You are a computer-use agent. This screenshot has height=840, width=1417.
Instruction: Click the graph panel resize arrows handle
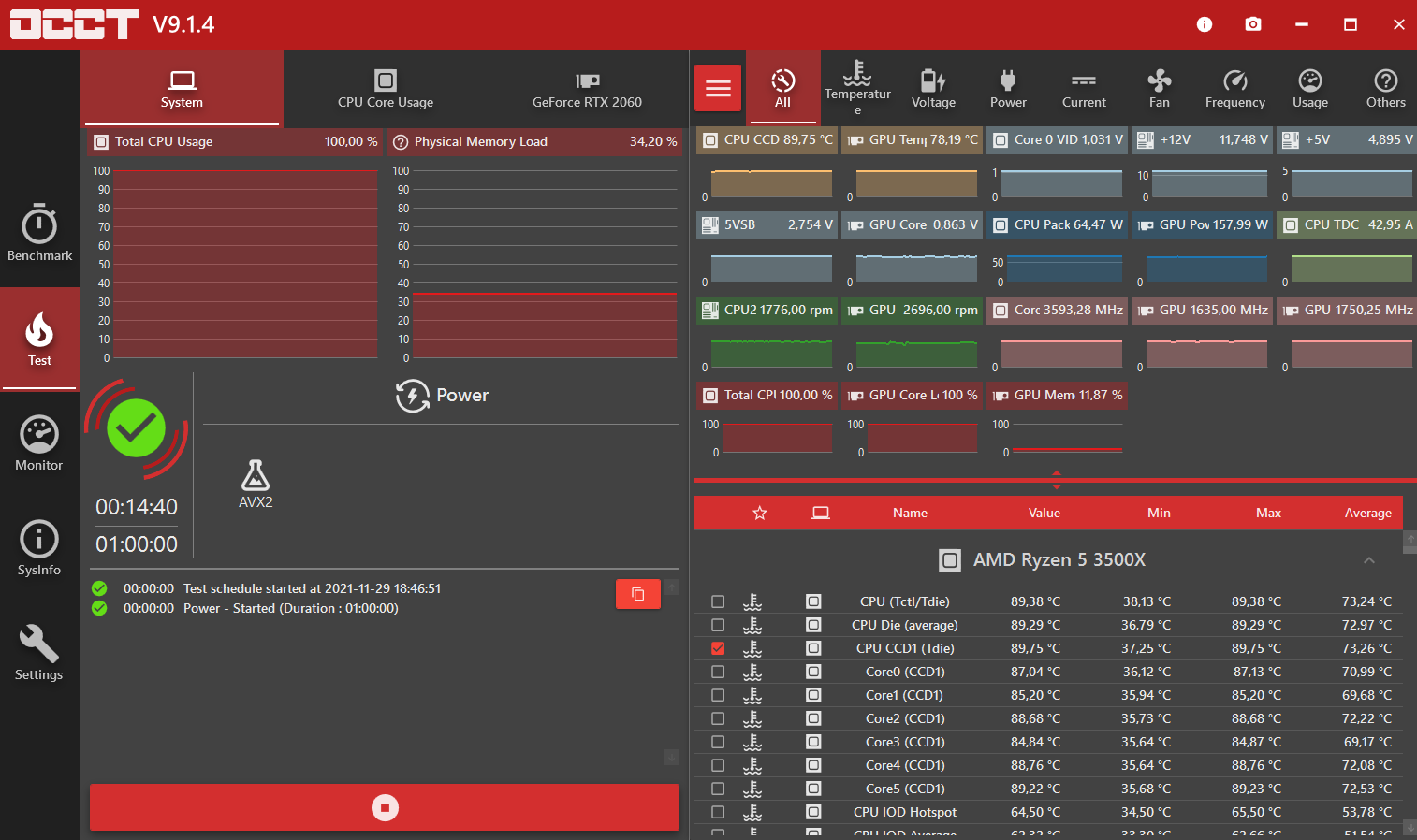coord(1057,480)
